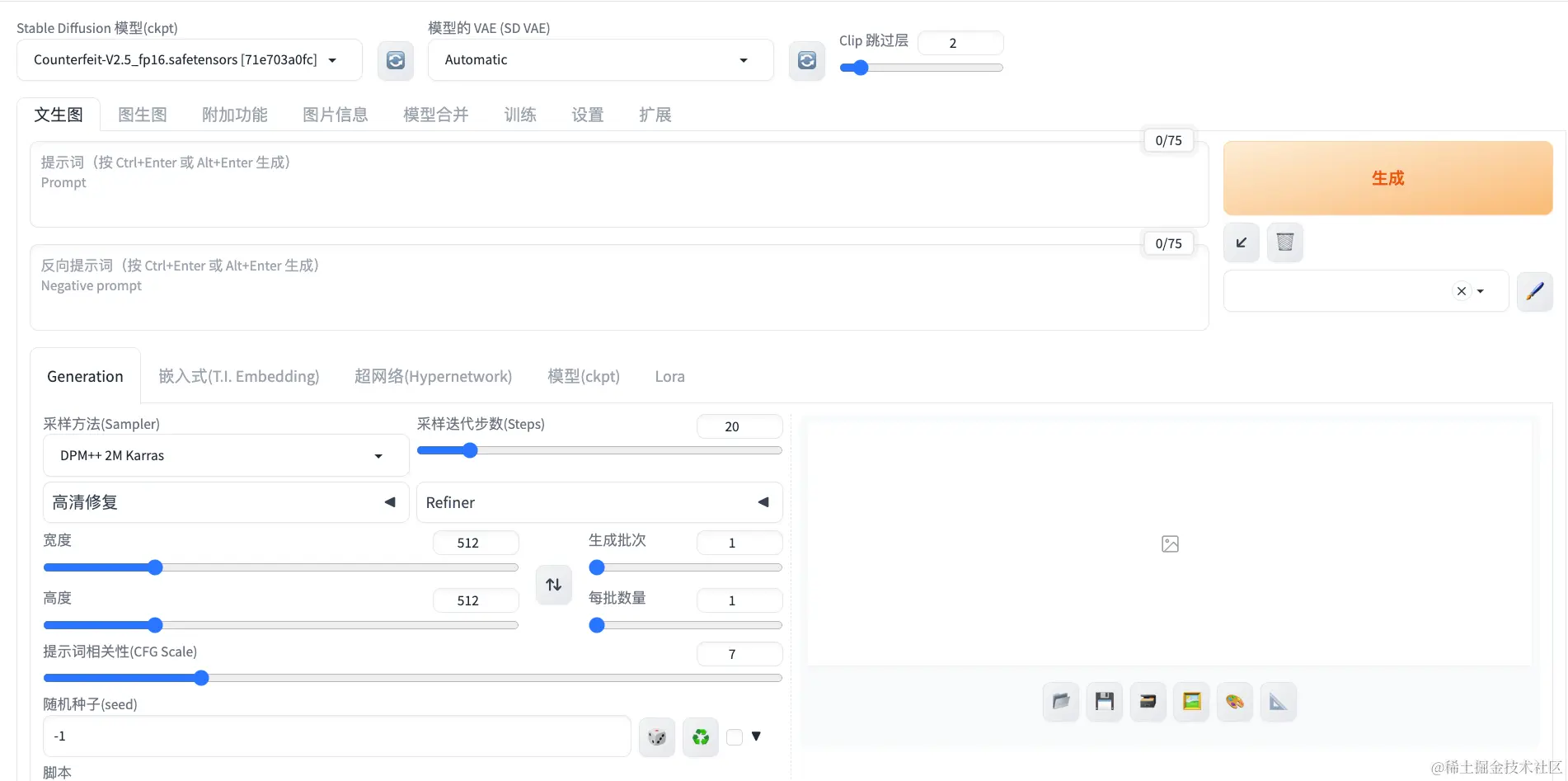
Task: Click the Clip 跳过层 number field
Action: [x=960, y=43]
